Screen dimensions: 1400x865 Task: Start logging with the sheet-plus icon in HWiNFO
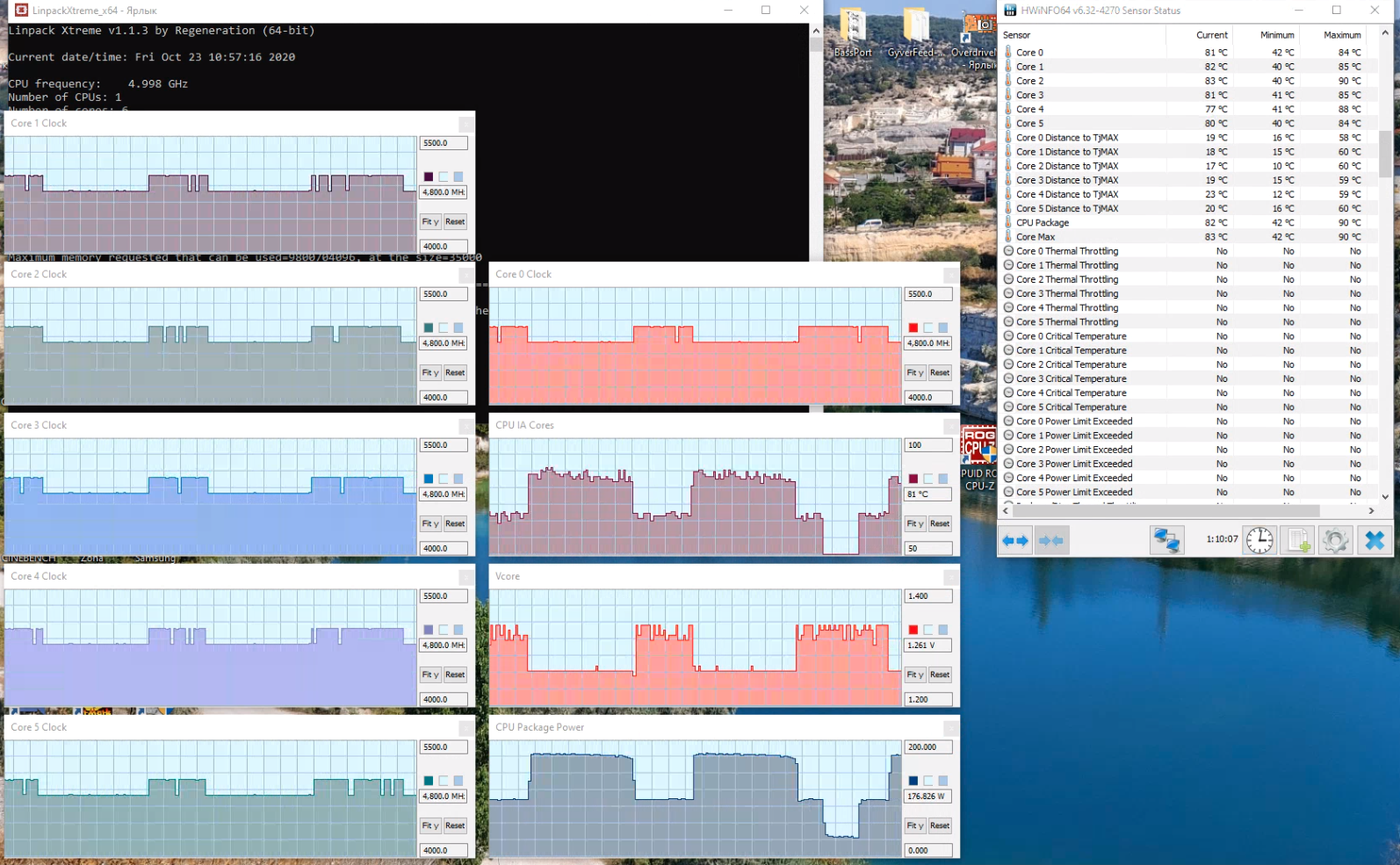1298,540
